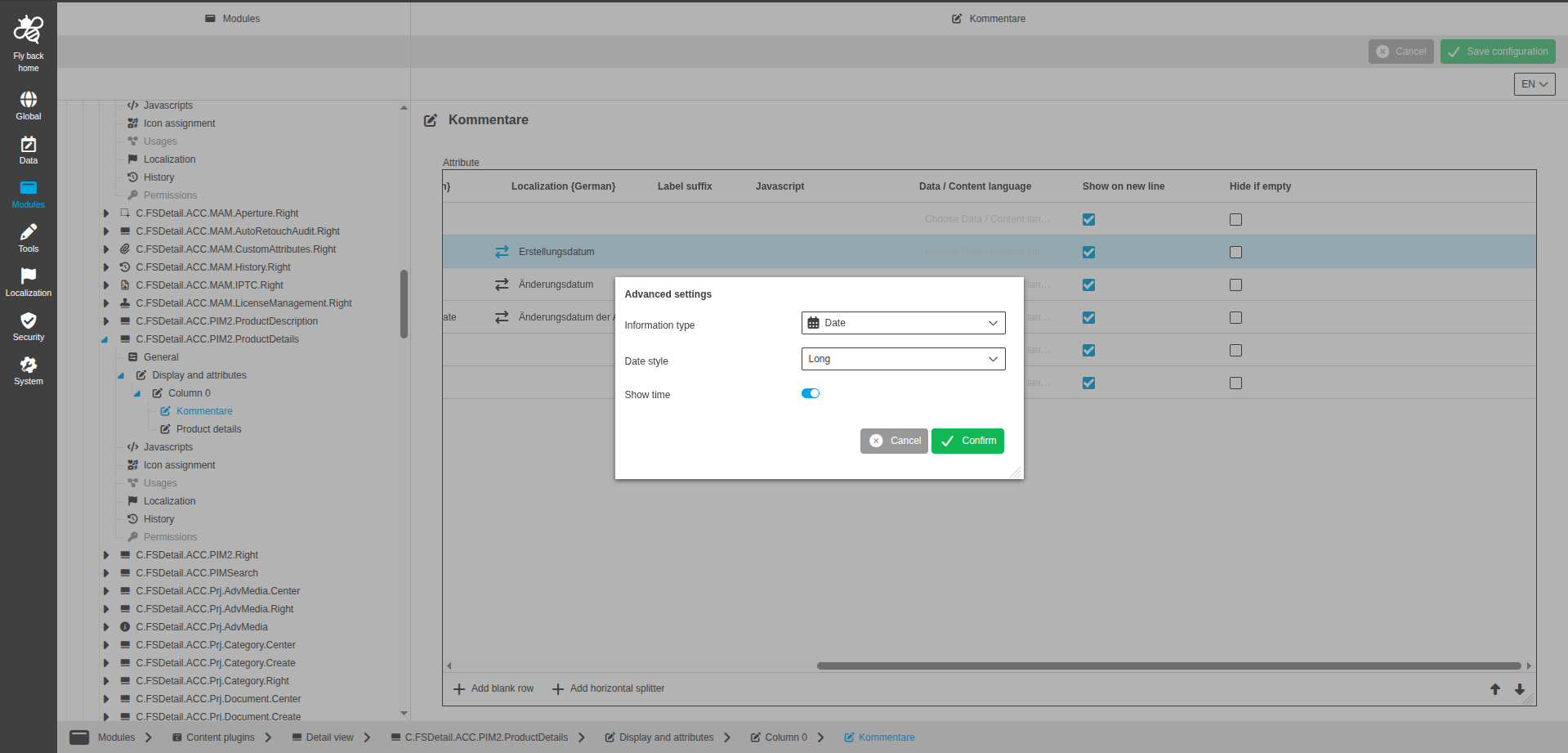This screenshot has width=1568, height=753.
Task: Click the Fly back home icon
Action: tap(28, 29)
